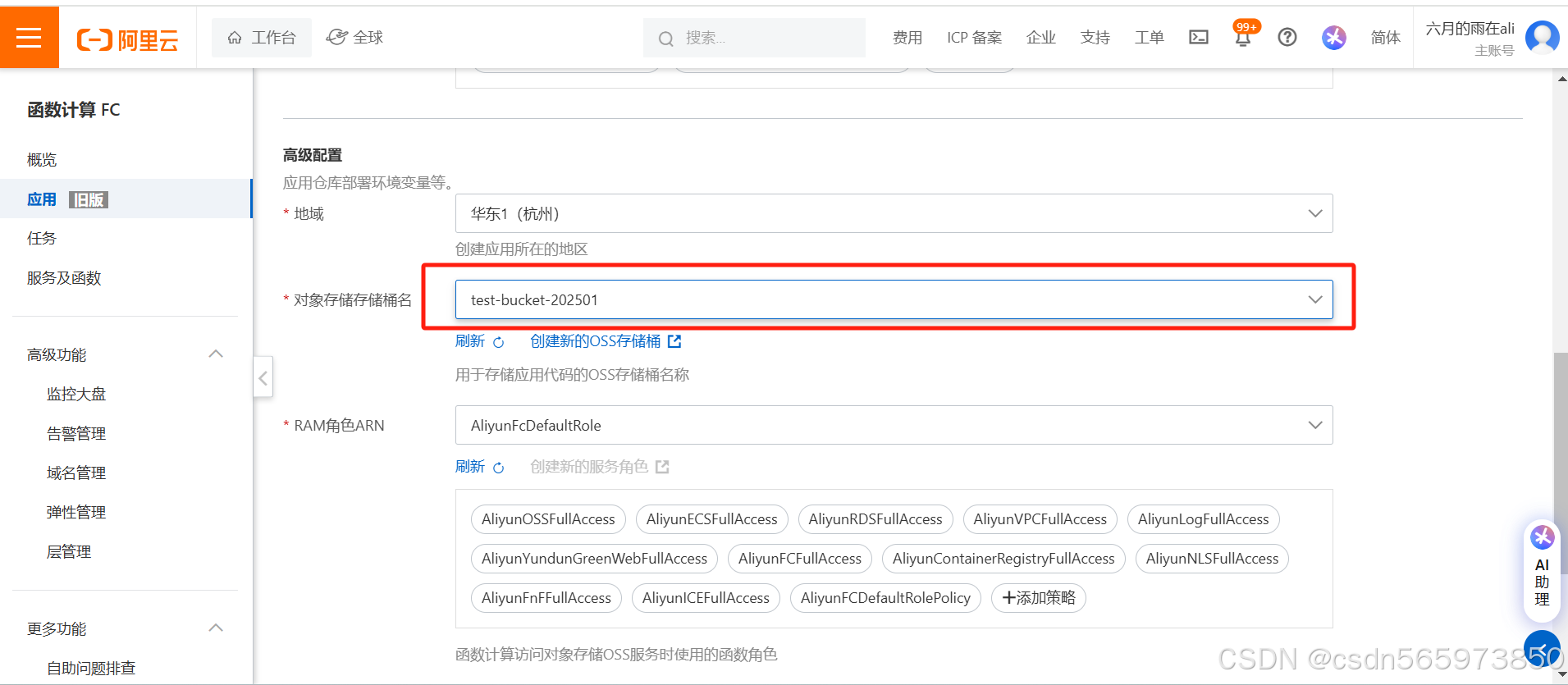The height and width of the screenshot is (685, 1568).
Task: Open the notifications bell with 99+ badge
Action: (1243, 36)
